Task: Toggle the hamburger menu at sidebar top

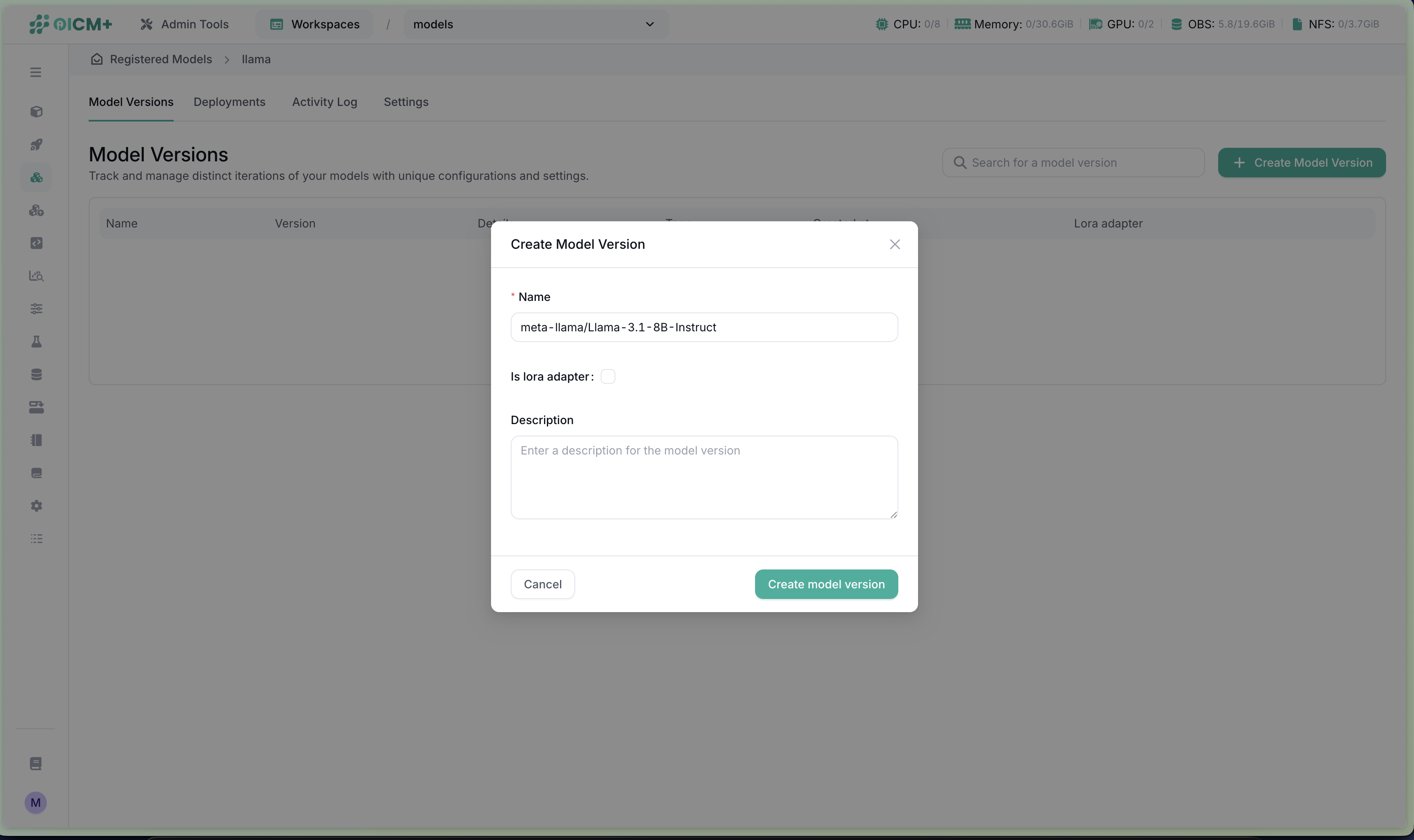Action: pyautogui.click(x=36, y=72)
